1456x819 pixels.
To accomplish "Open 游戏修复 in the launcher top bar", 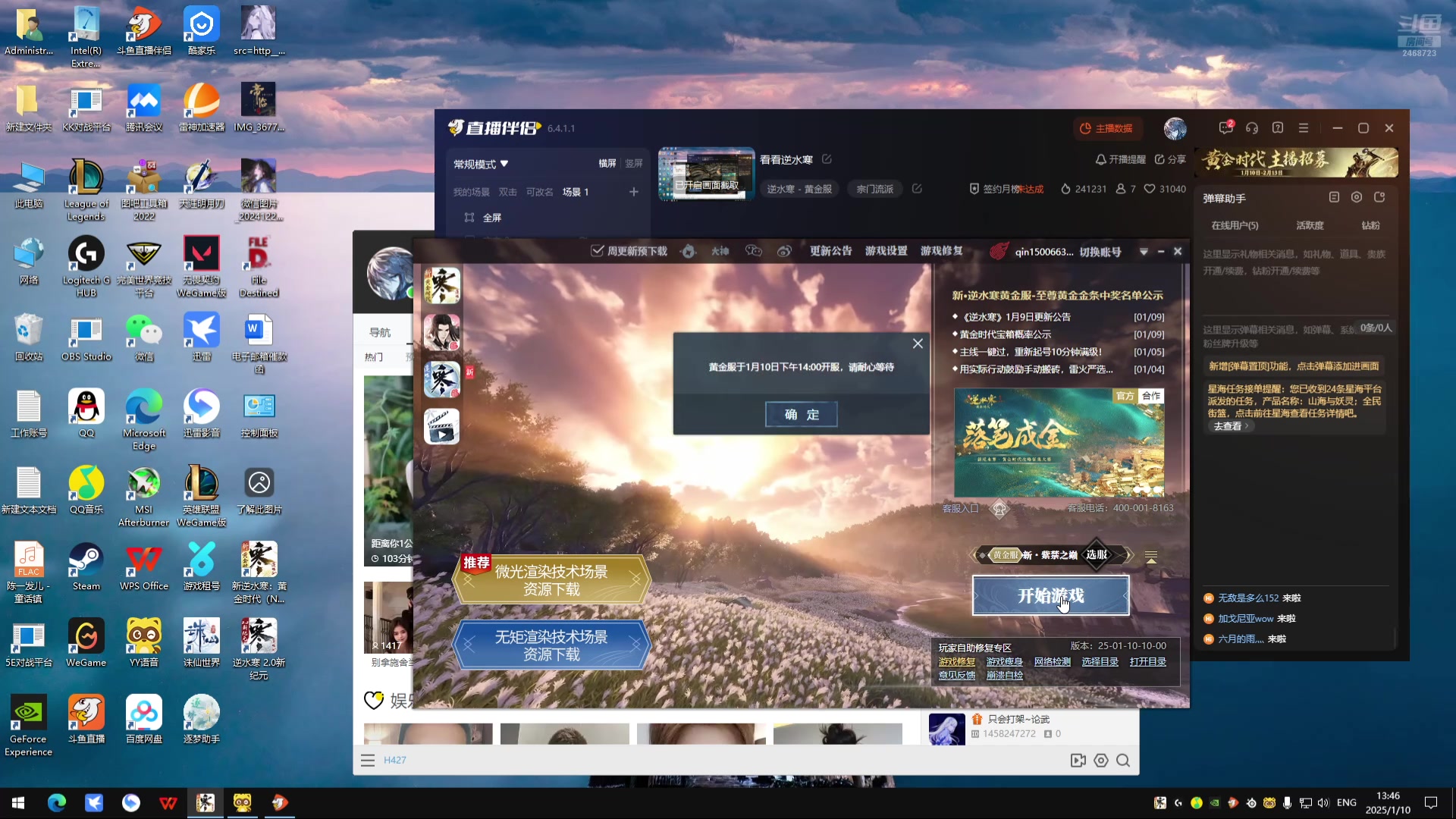I will [x=942, y=251].
